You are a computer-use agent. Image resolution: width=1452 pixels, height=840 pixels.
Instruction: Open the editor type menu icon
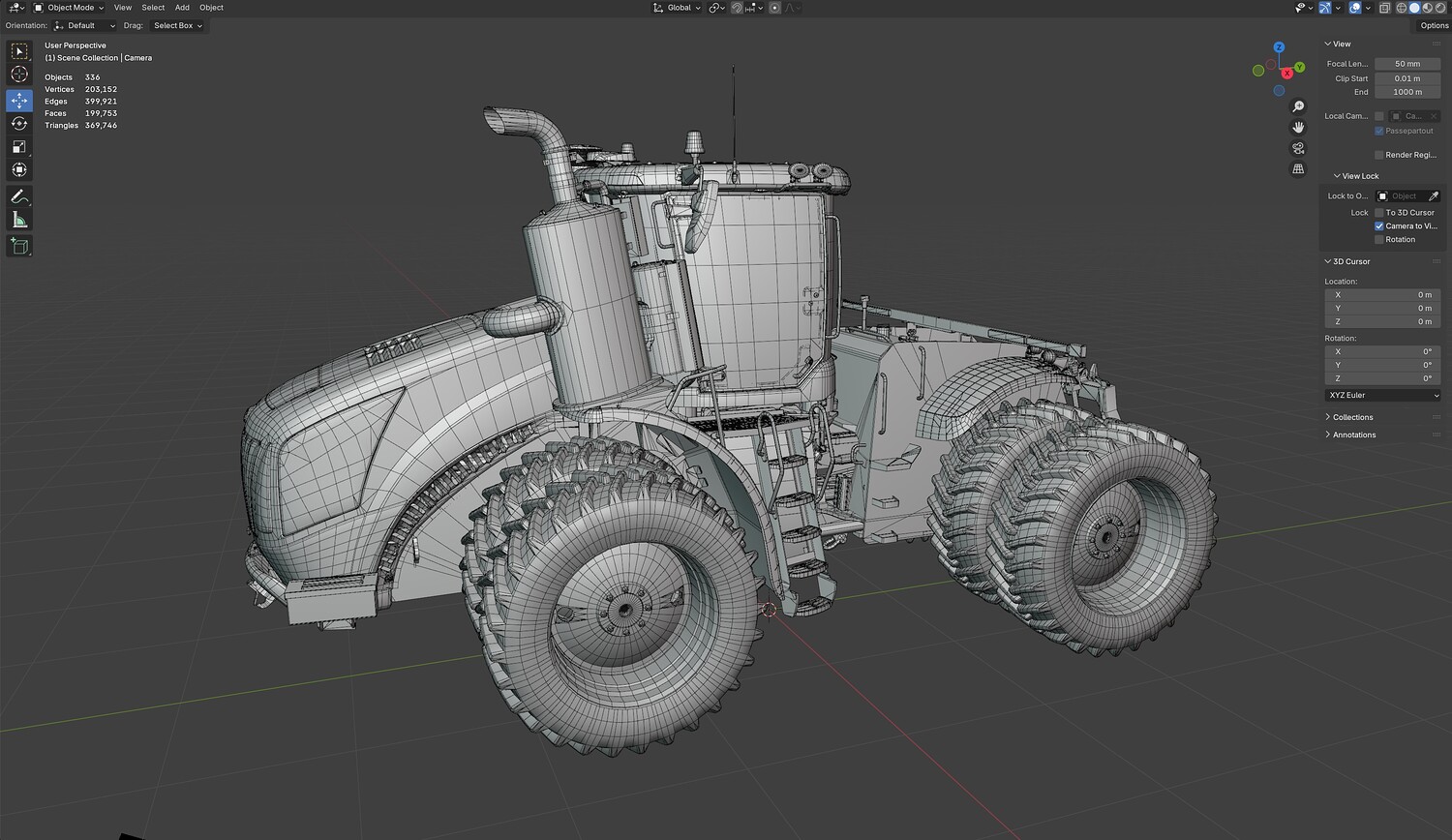pos(16,8)
